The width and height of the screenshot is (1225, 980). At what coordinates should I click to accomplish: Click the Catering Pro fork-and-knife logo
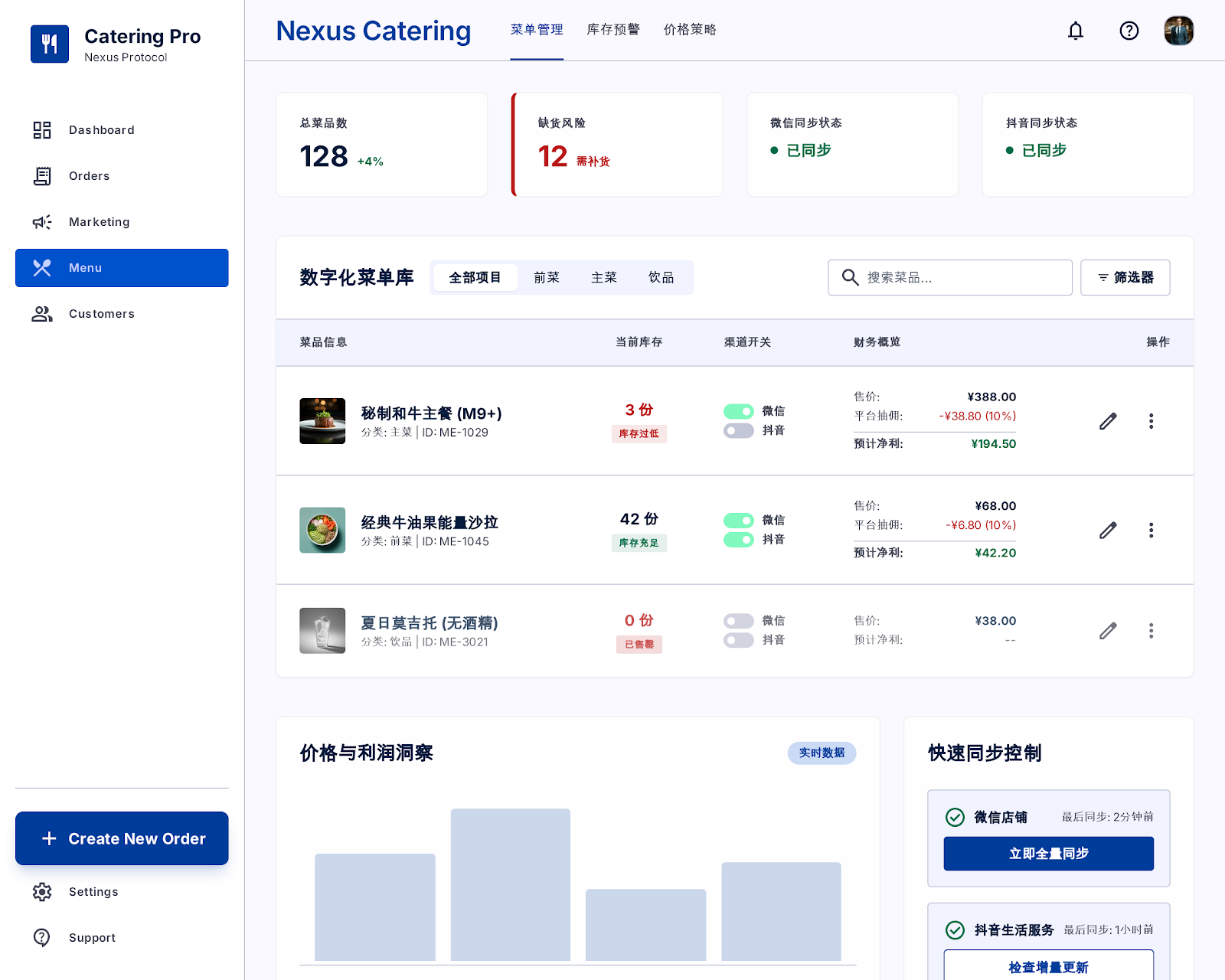50,44
